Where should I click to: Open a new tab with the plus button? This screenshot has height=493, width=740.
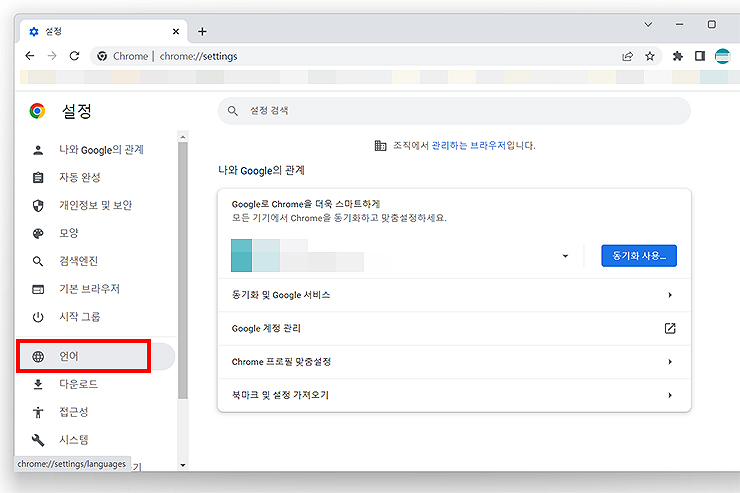(202, 32)
